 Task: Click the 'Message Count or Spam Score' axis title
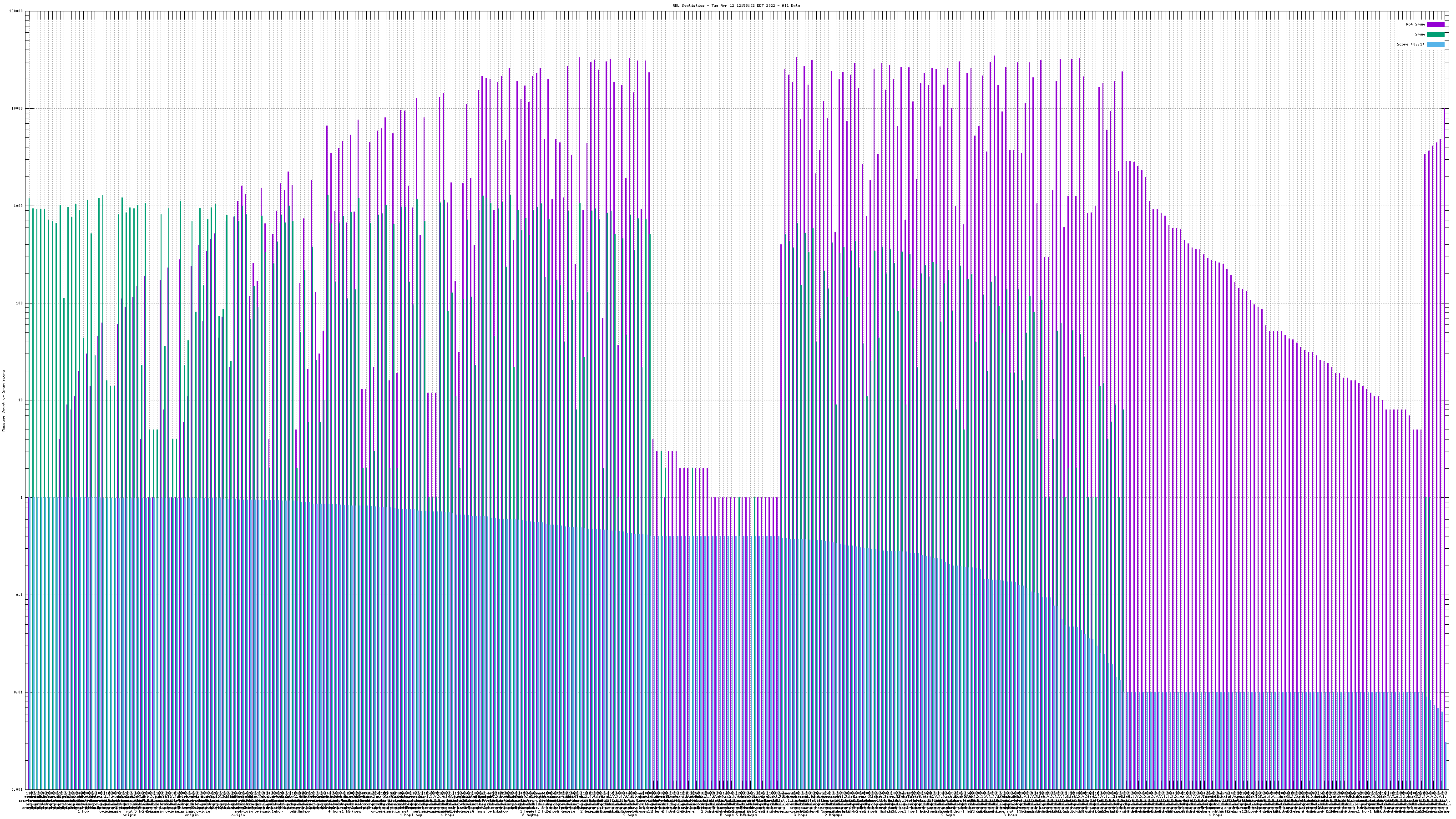pos(3,401)
